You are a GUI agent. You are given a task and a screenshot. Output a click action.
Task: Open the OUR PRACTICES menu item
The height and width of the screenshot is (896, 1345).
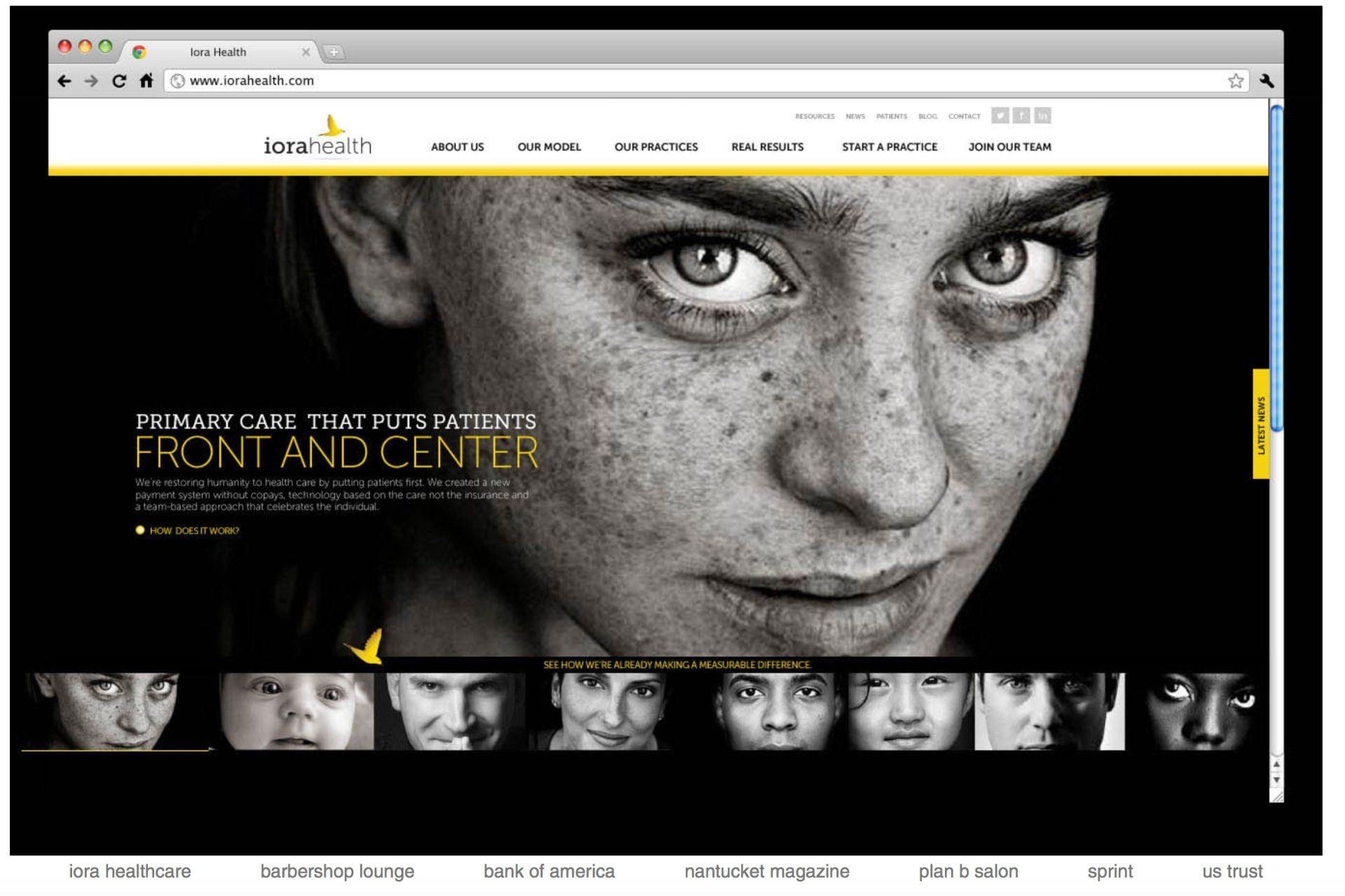(656, 147)
